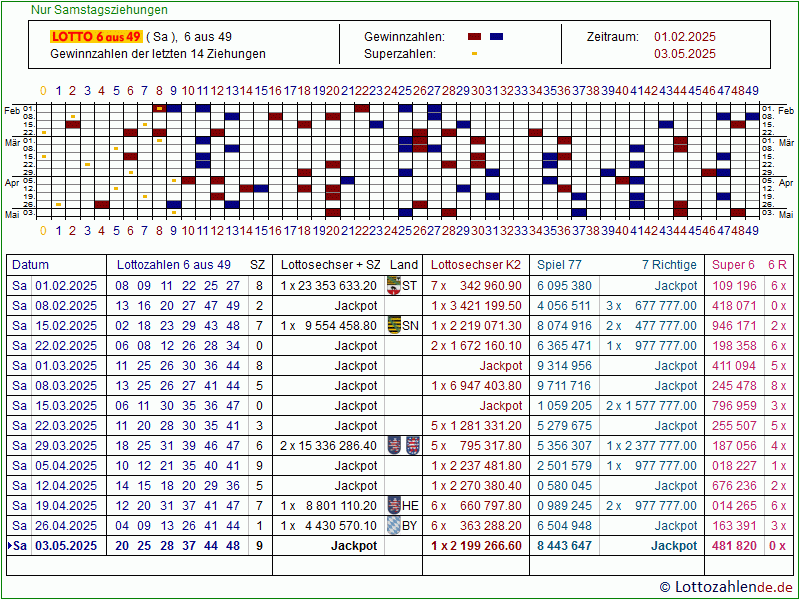800x600 pixels.
Task: Select the date cell 12.04.2025
Action: (x=66, y=486)
